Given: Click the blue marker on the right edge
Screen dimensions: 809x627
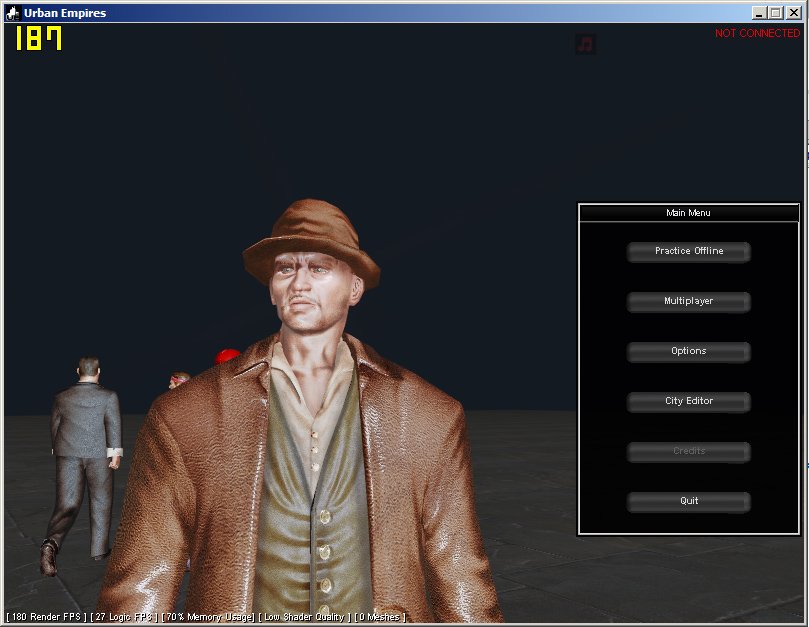Looking at the screenshot, I should tap(805, 156).
